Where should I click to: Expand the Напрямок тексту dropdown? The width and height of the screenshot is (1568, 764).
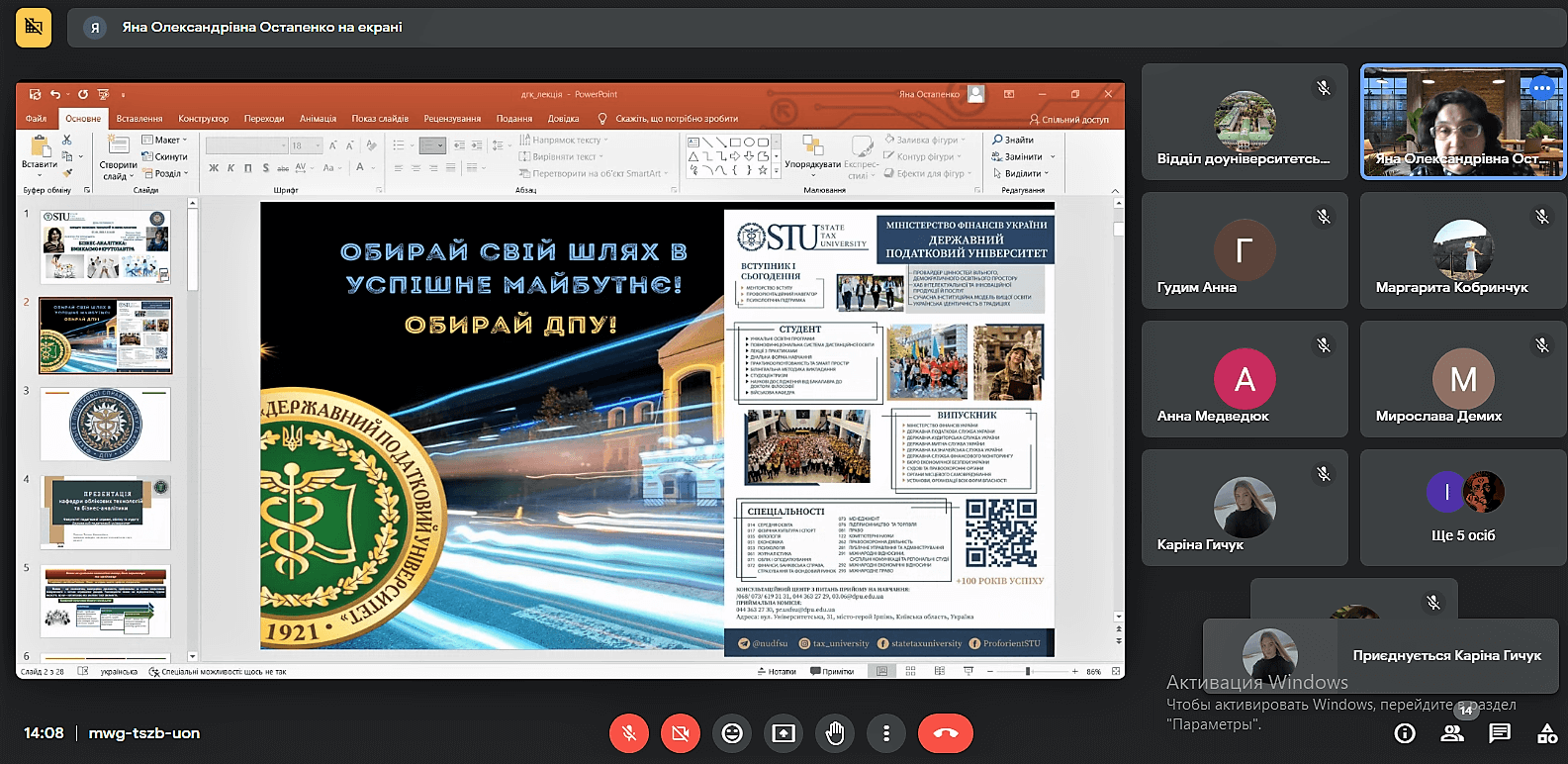[x=564, y=141]
